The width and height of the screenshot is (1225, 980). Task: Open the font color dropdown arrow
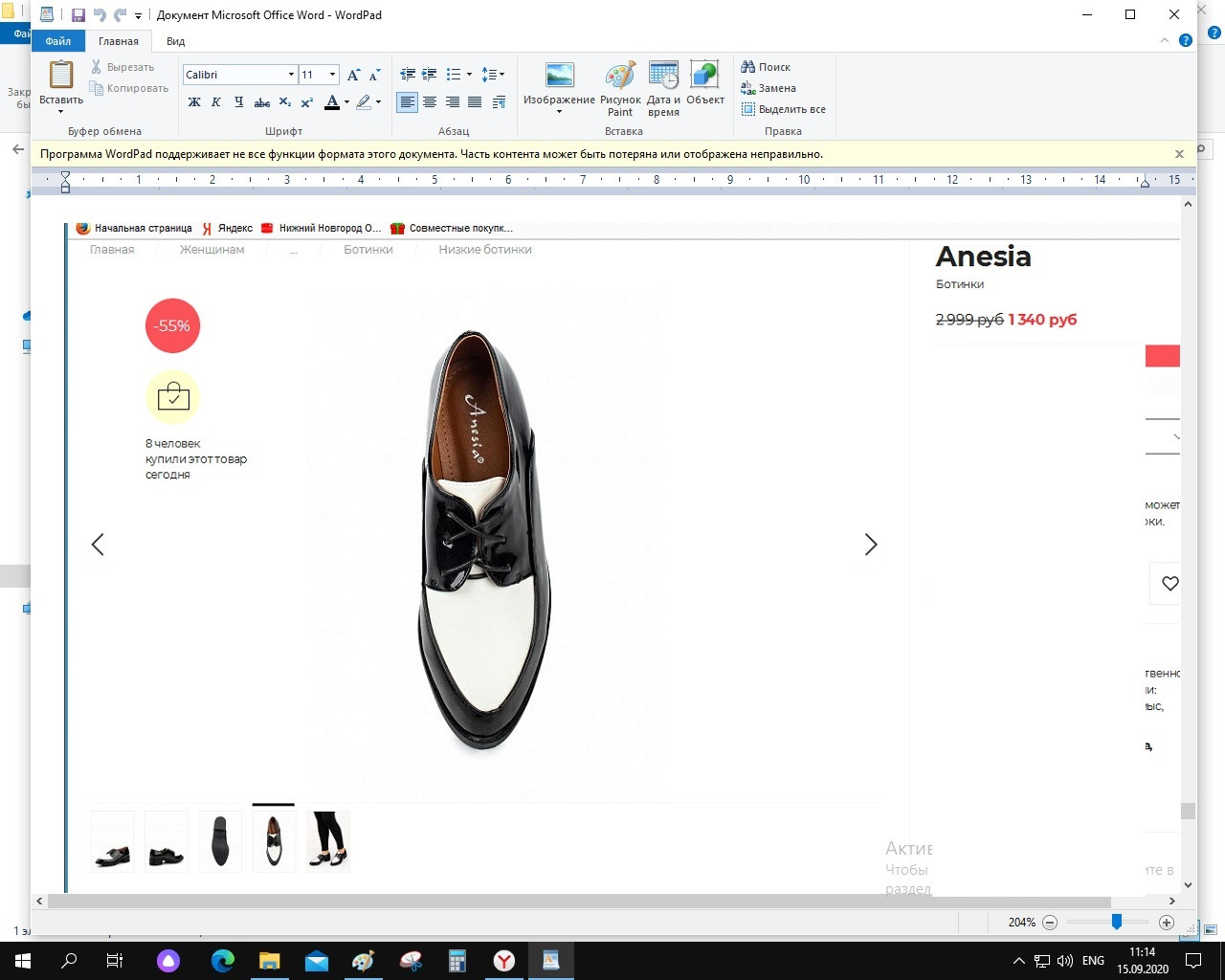coord(346,102)
